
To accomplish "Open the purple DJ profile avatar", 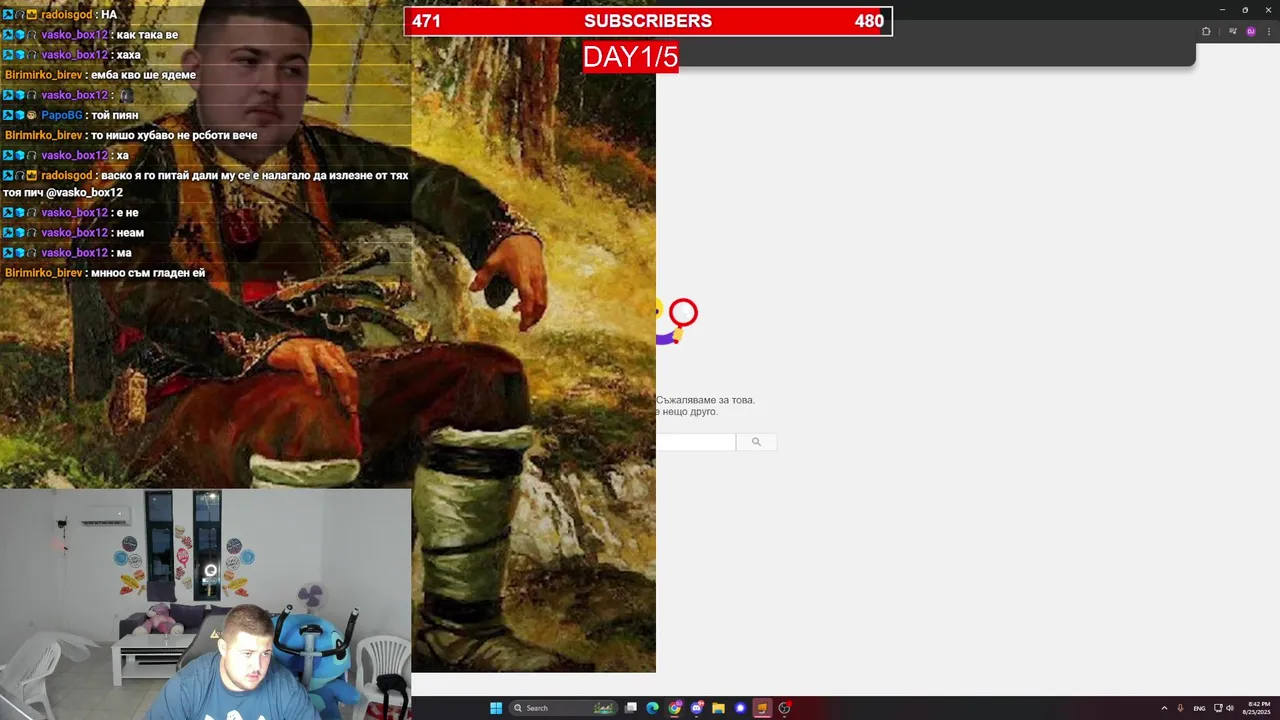I will point(1251,31).
